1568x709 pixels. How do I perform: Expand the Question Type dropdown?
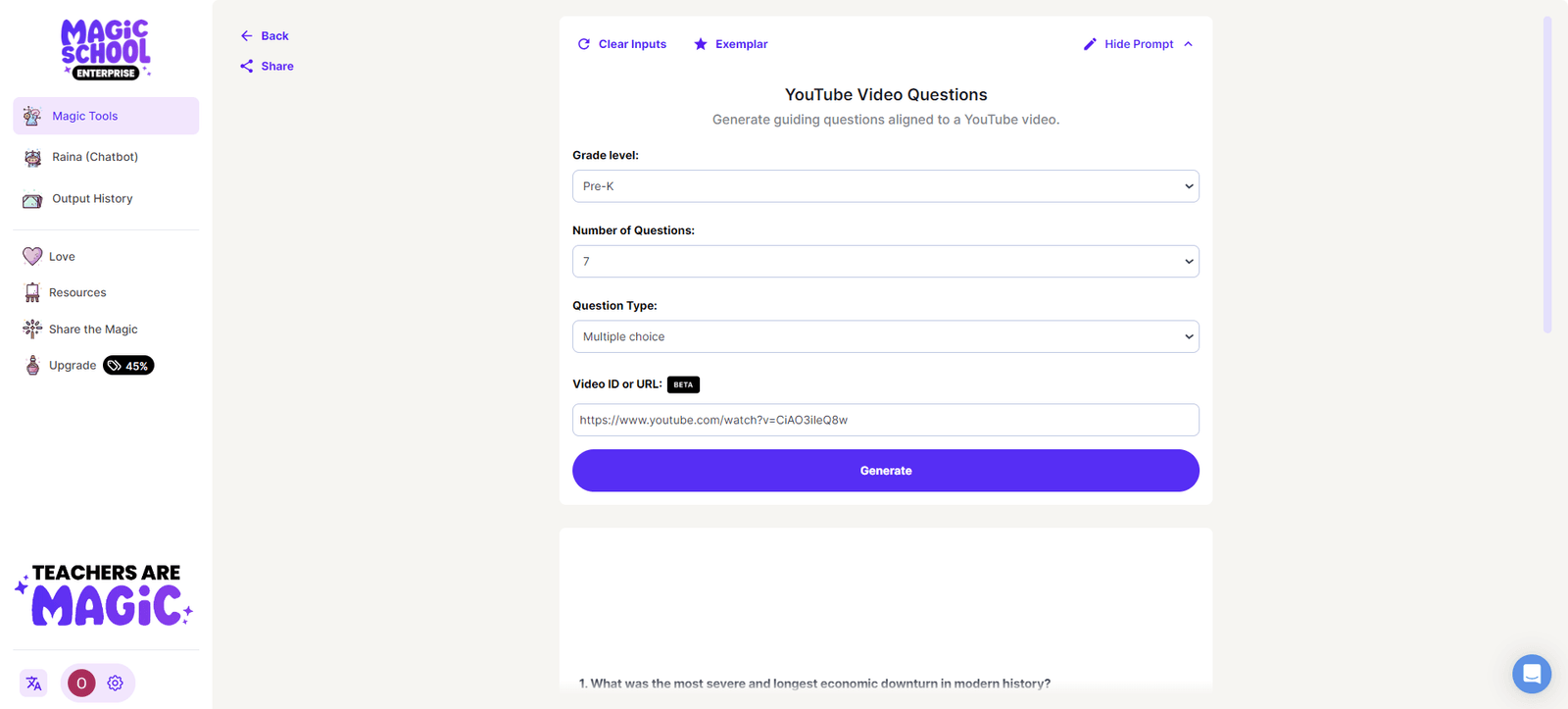coord(885,335)
